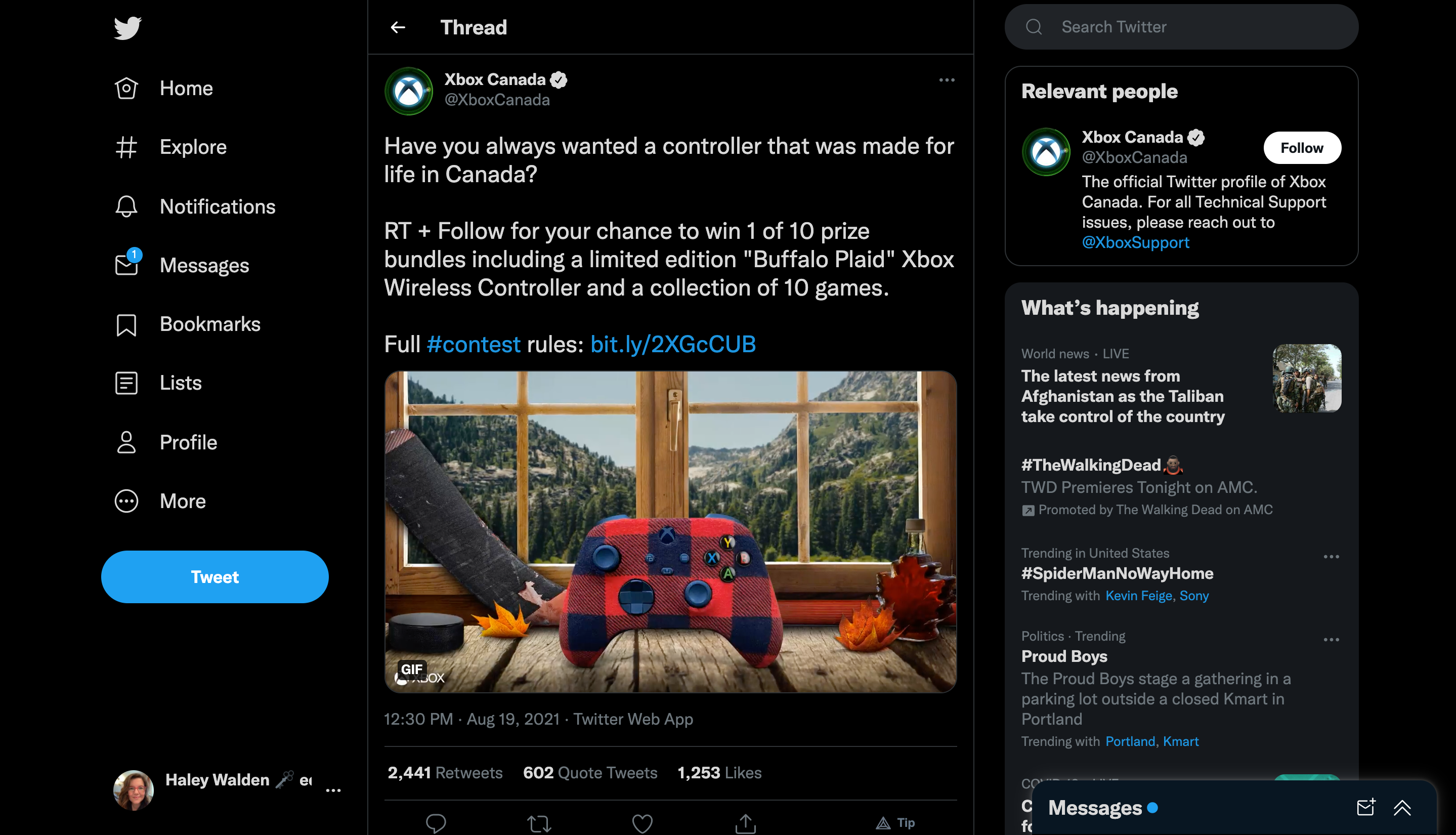This screenshot has width=1456, height=835.
Task: Open the bit.ly/2XGcCUB contest rules link
Action: [x=672, y=344]
